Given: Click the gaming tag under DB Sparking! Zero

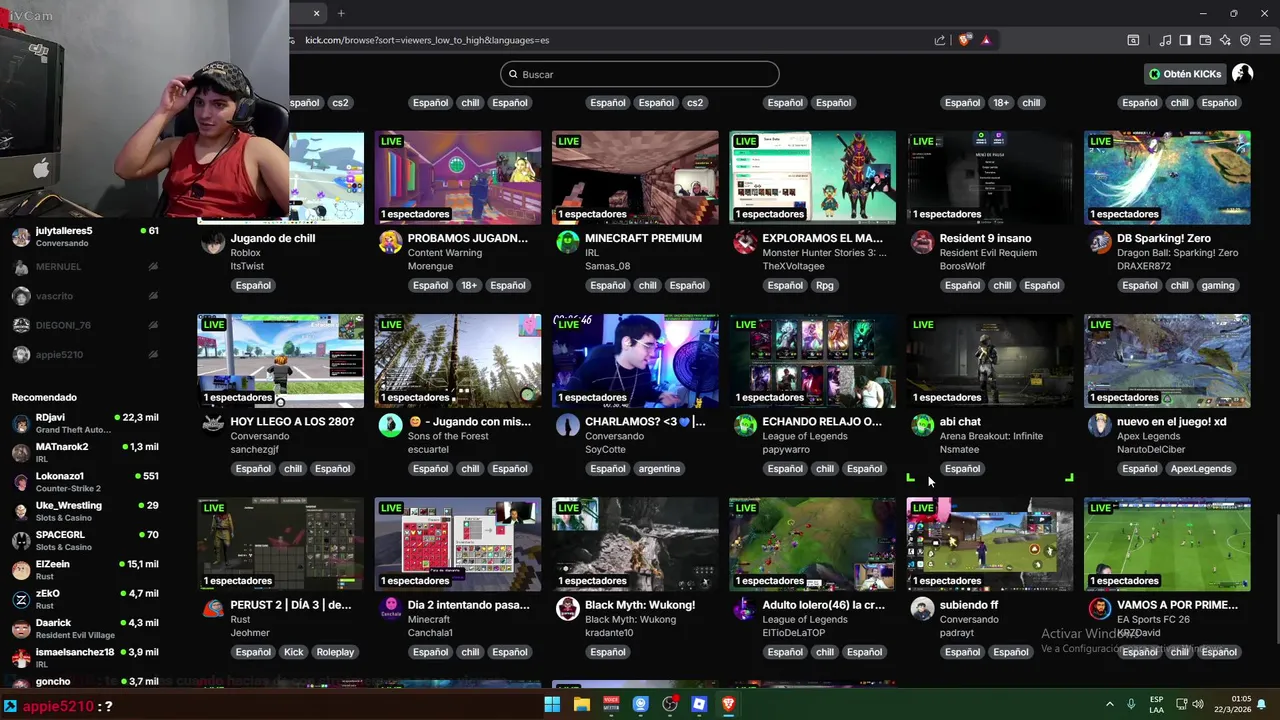Looking at the screenshot, I should (x=1217, y=285).
